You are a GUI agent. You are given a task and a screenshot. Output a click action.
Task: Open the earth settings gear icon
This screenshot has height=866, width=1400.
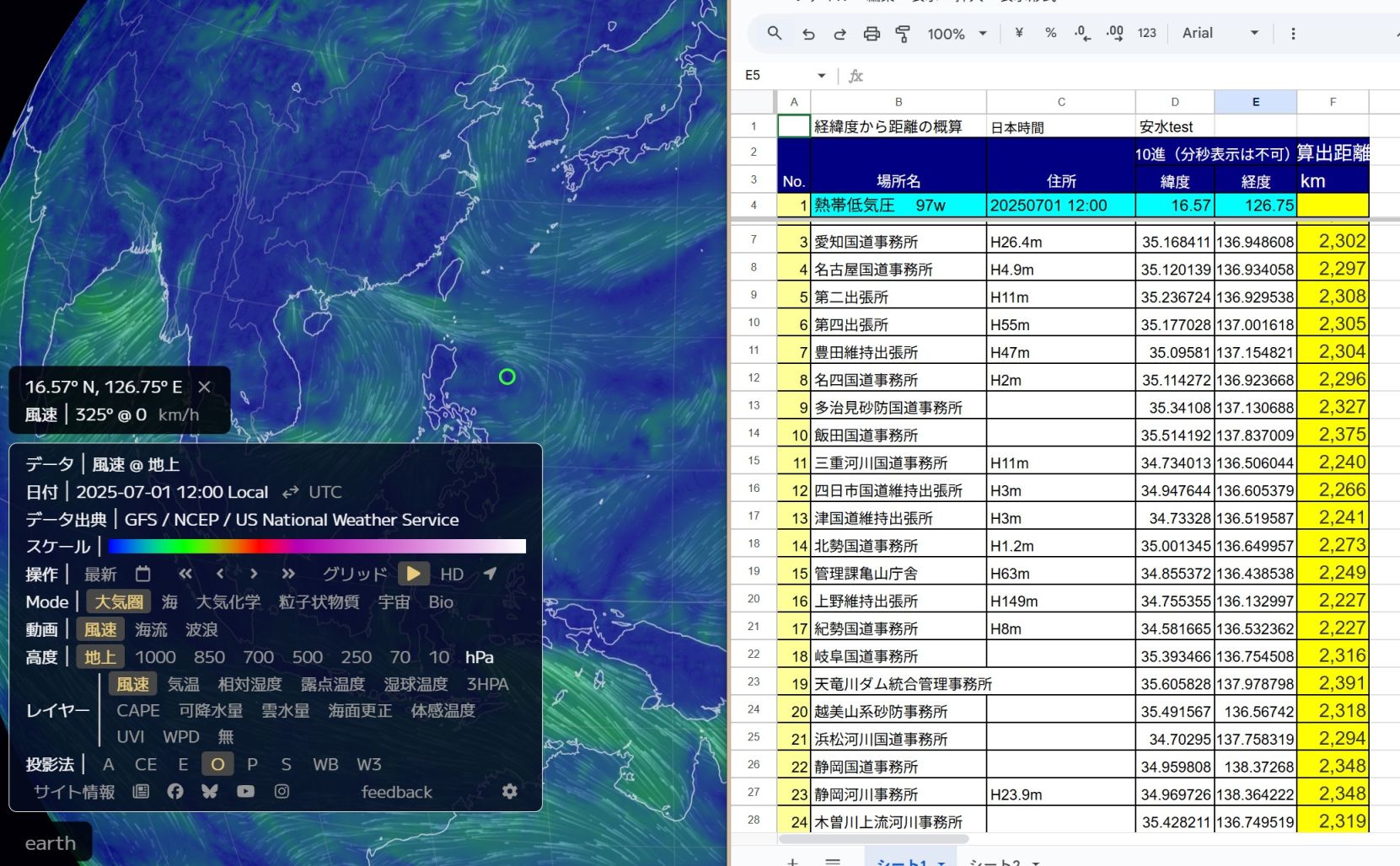510,791
